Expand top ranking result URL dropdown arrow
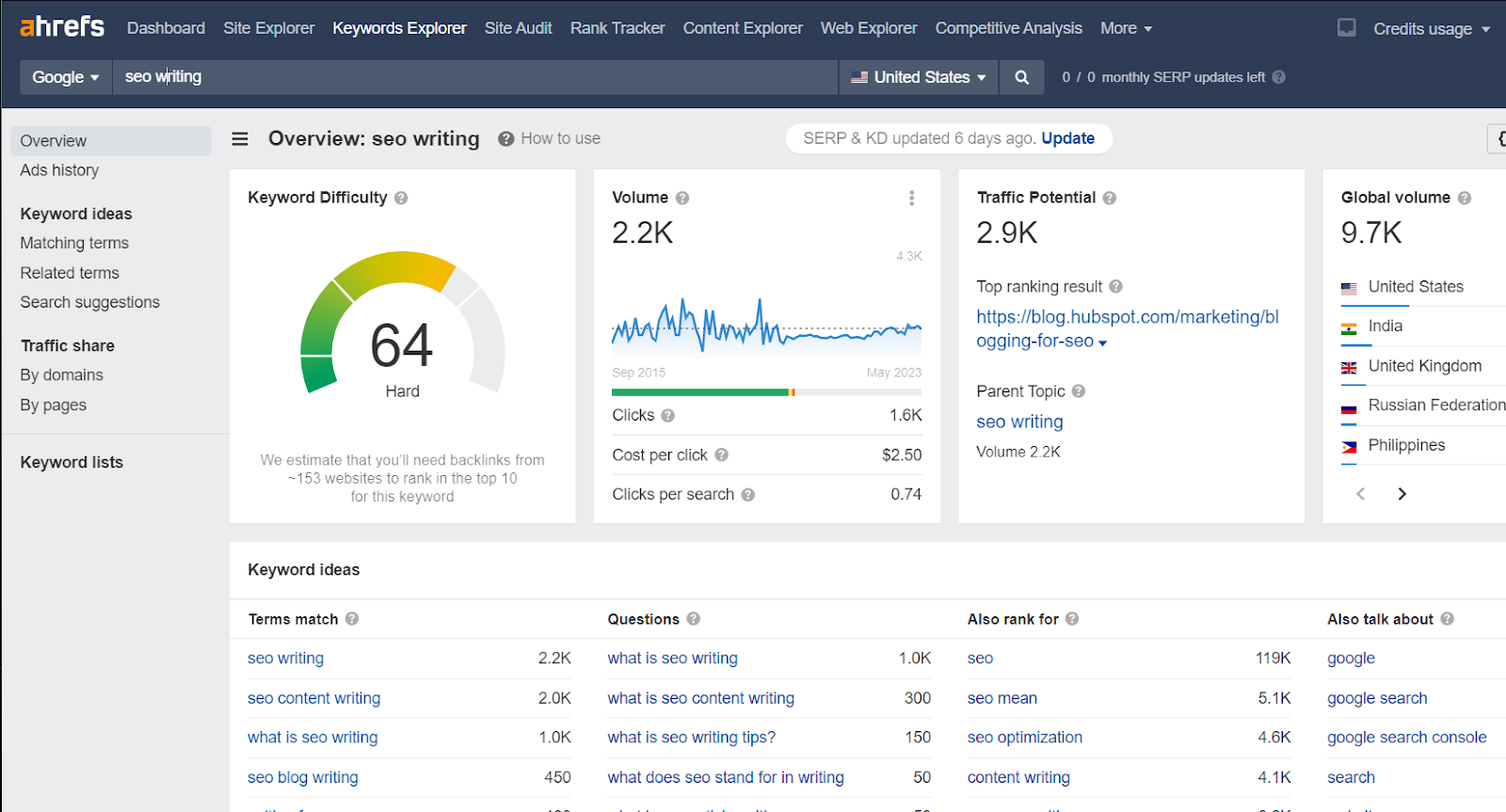1506x812 pixels. [1102, 343]
